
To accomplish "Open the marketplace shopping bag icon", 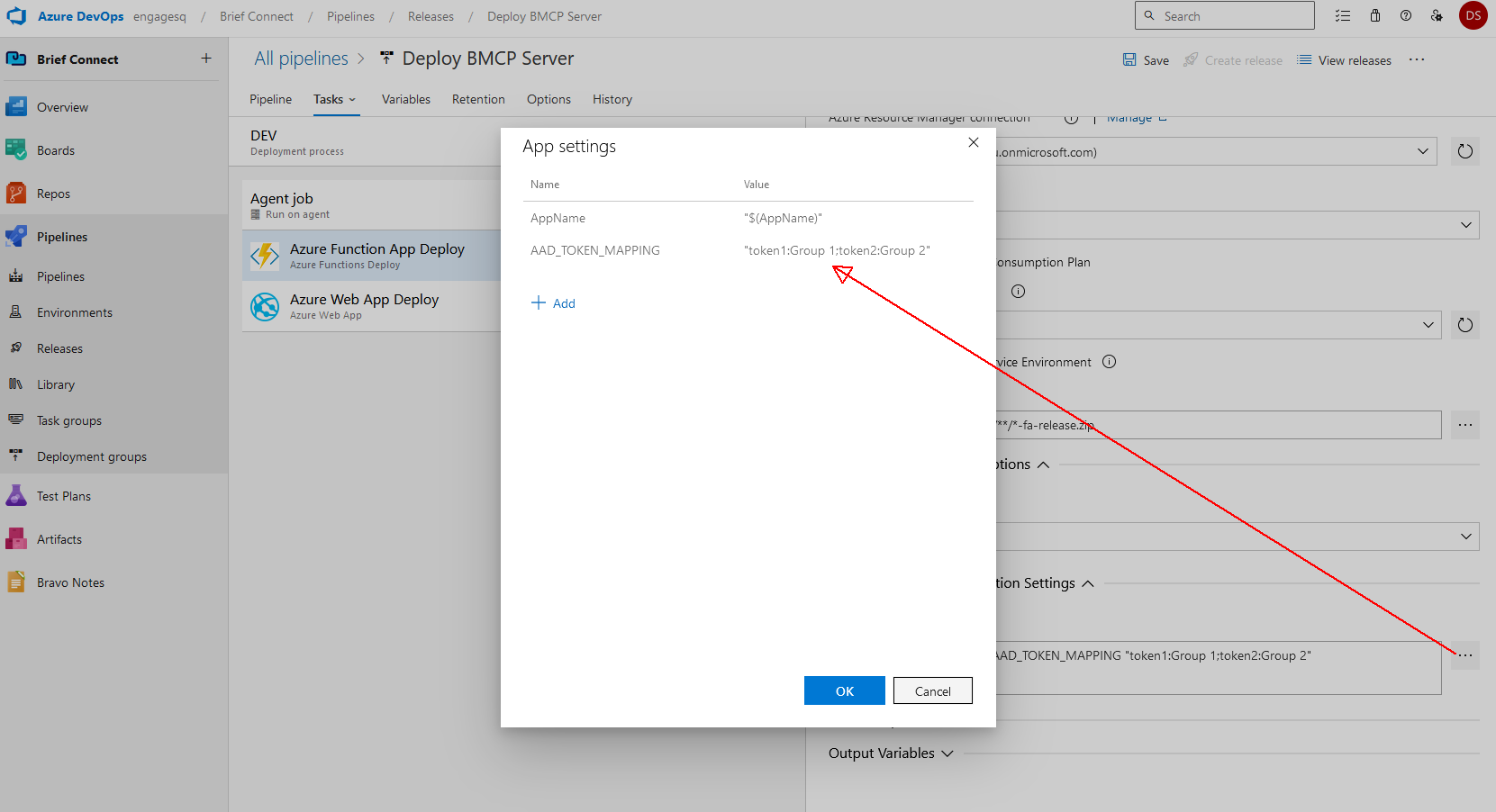I will click(1375, 16).
